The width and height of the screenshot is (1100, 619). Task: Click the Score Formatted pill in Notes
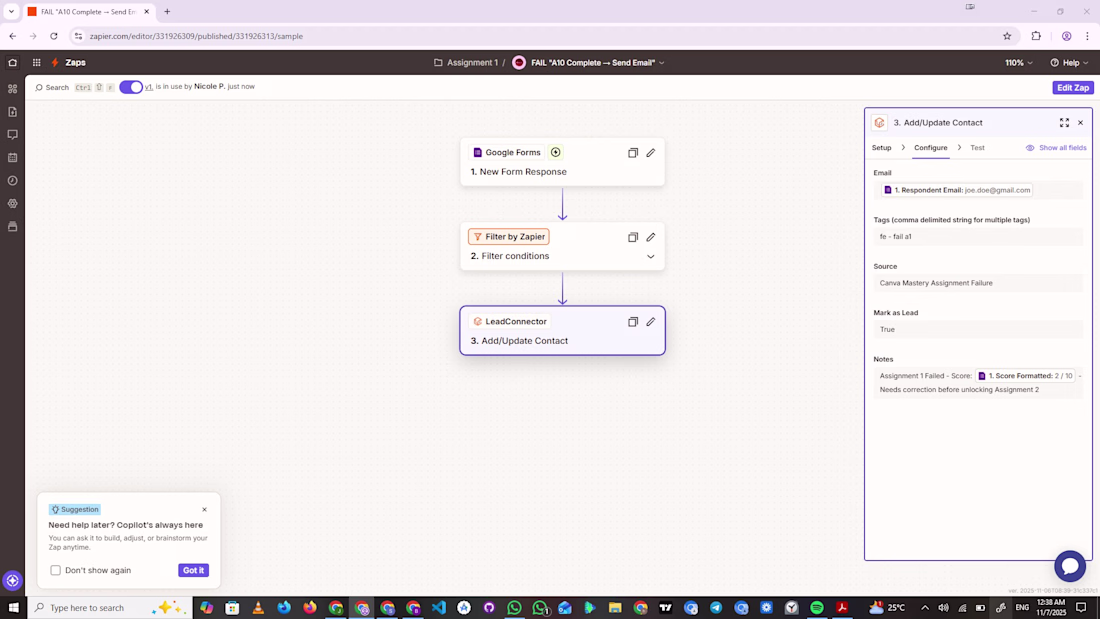point(1026,376)
